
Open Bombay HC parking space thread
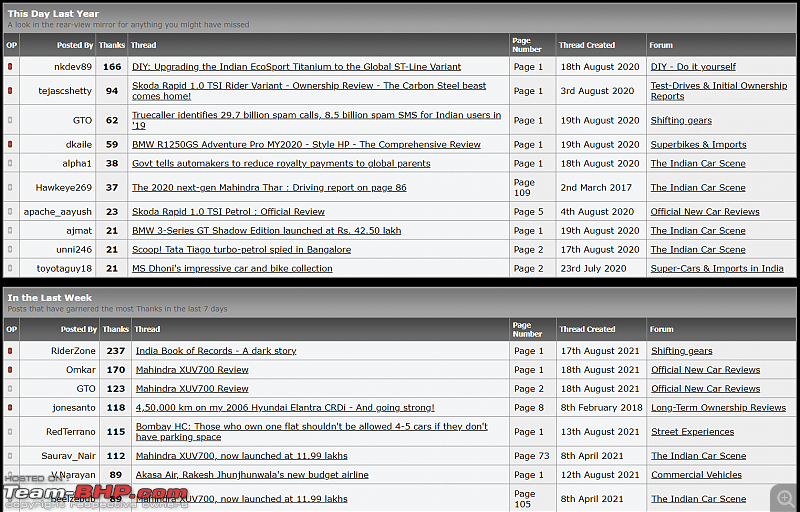312,431
